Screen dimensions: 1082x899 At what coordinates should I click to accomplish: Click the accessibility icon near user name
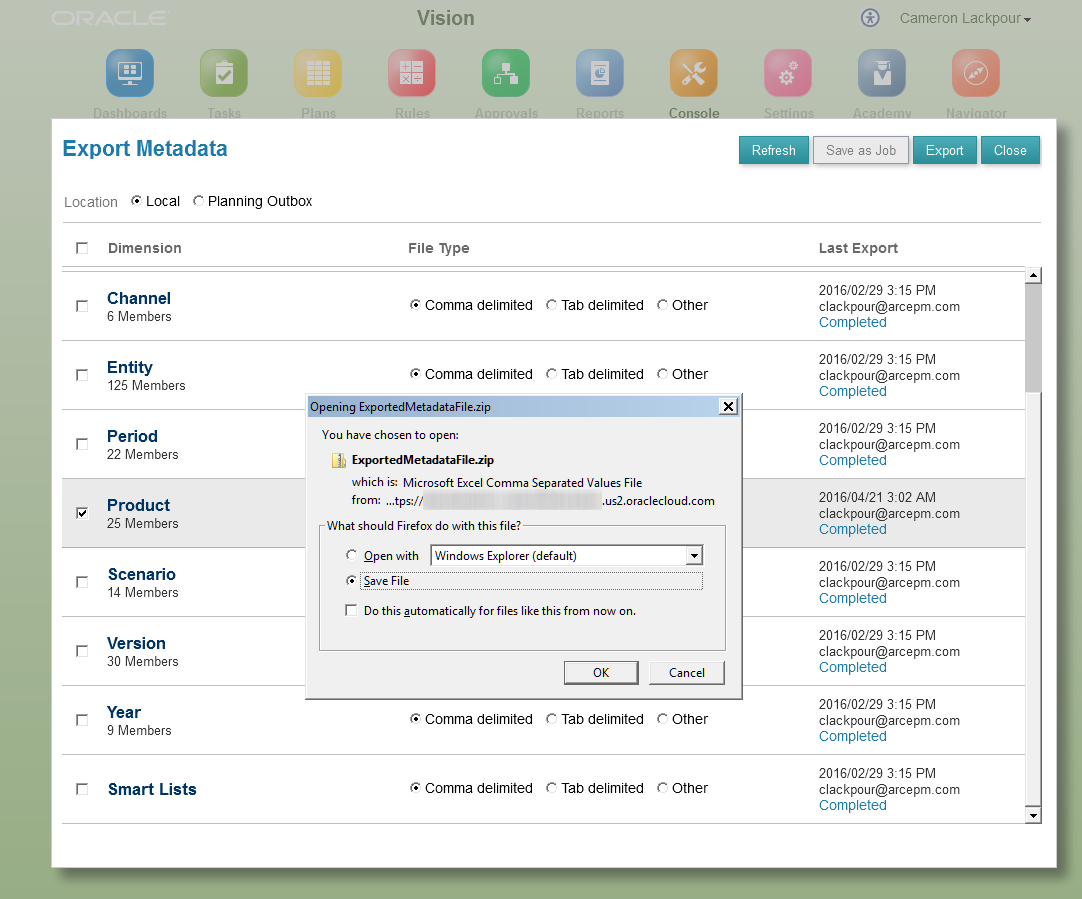pyautogui.click(x=870, y=18)
